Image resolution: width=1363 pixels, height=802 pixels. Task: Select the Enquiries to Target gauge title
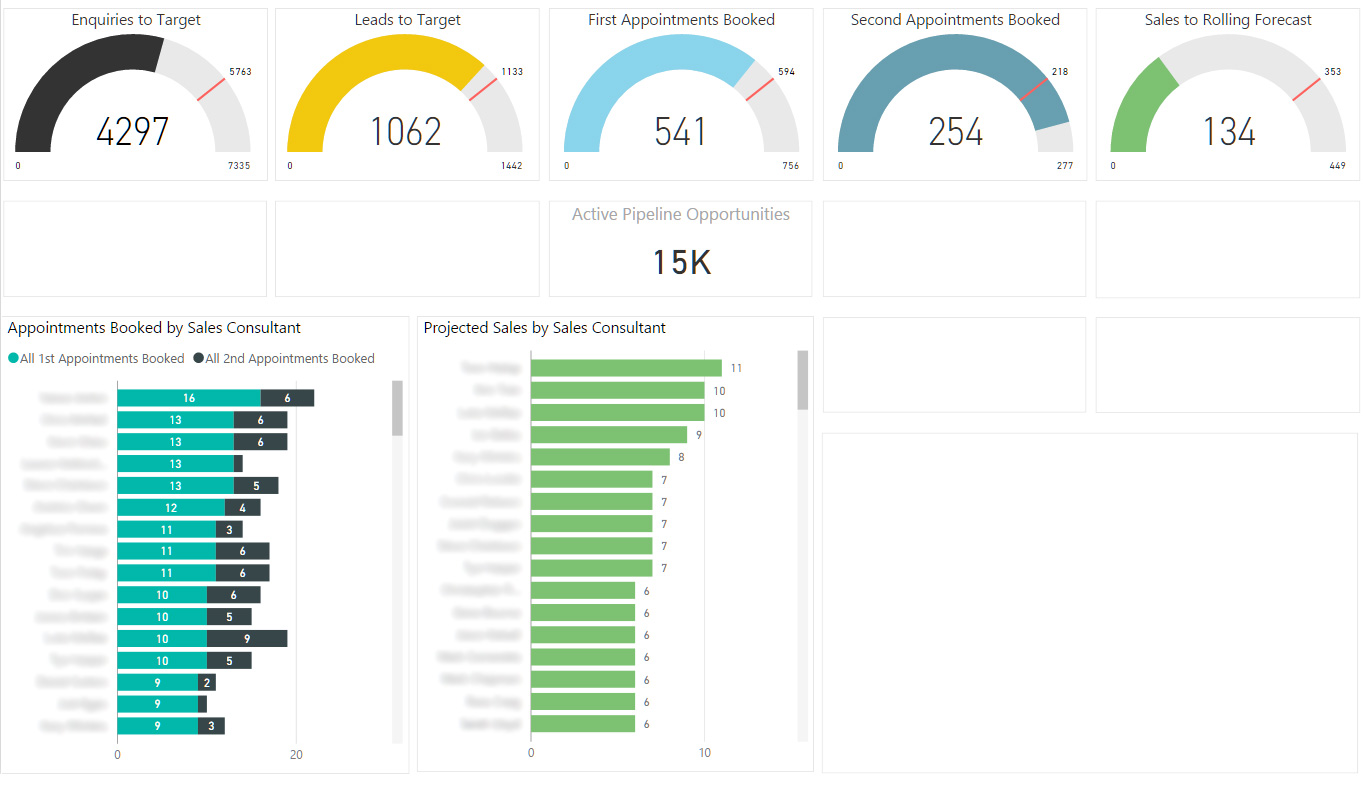point(136,20)
